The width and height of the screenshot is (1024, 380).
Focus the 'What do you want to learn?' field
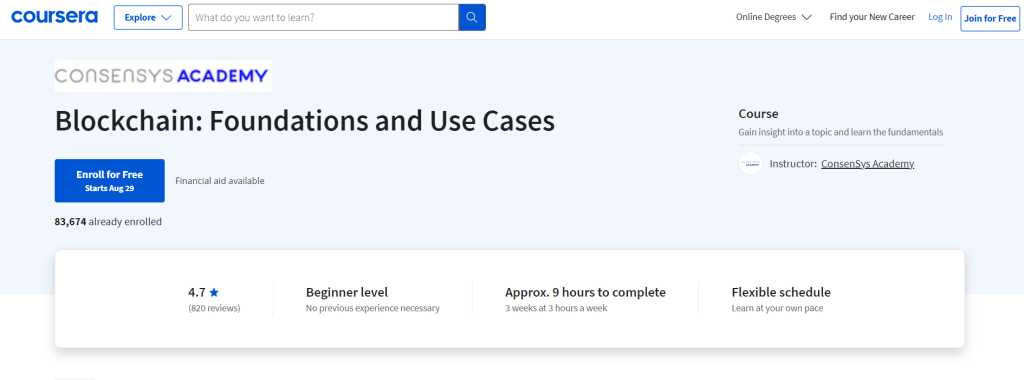pos(323,18)
